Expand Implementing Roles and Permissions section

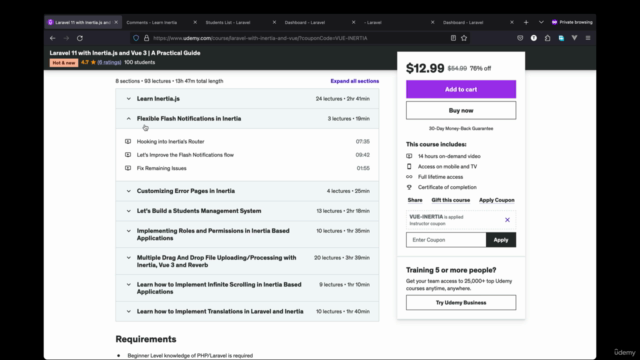[247, 234]
